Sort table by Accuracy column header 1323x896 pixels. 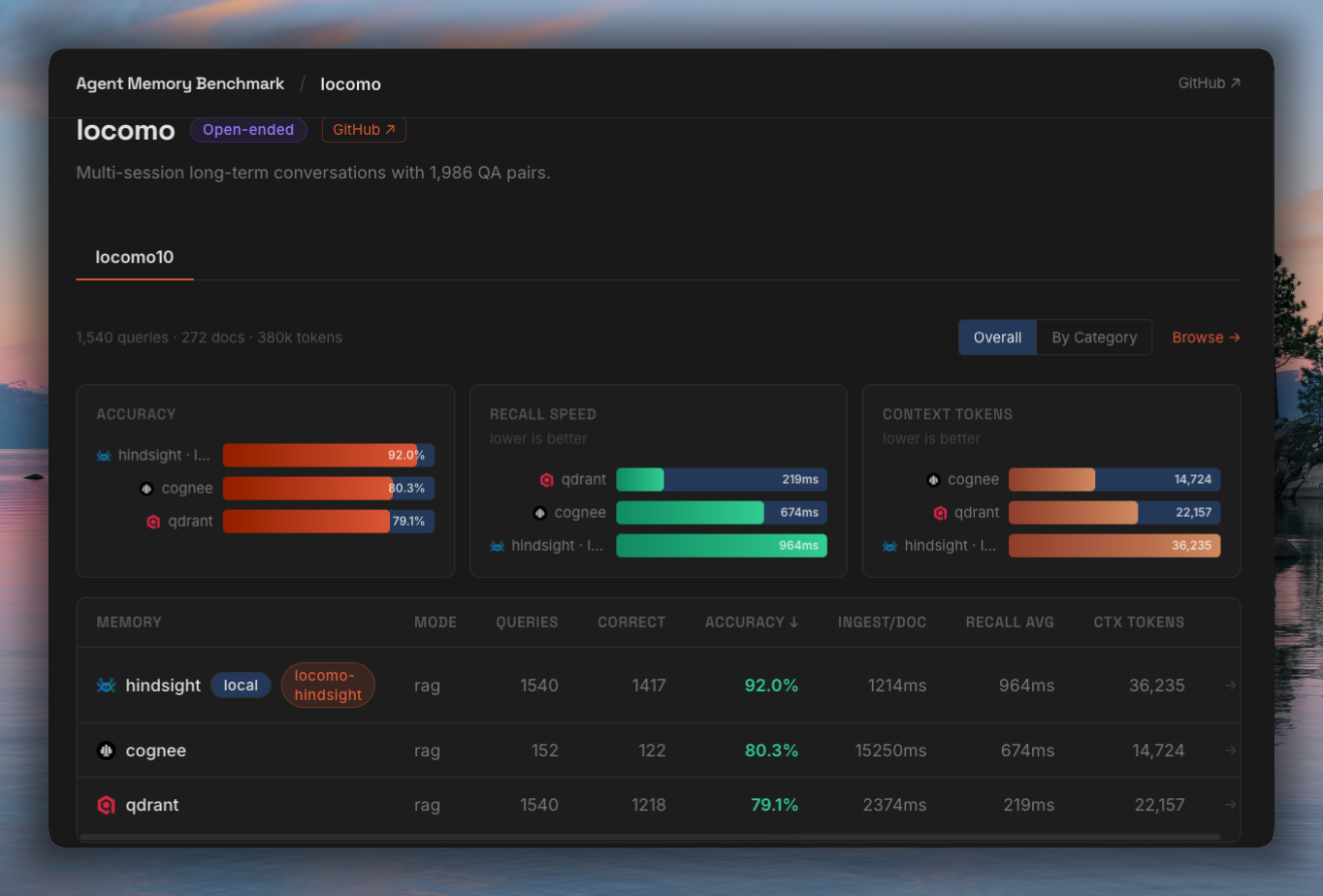coord(751,623)
